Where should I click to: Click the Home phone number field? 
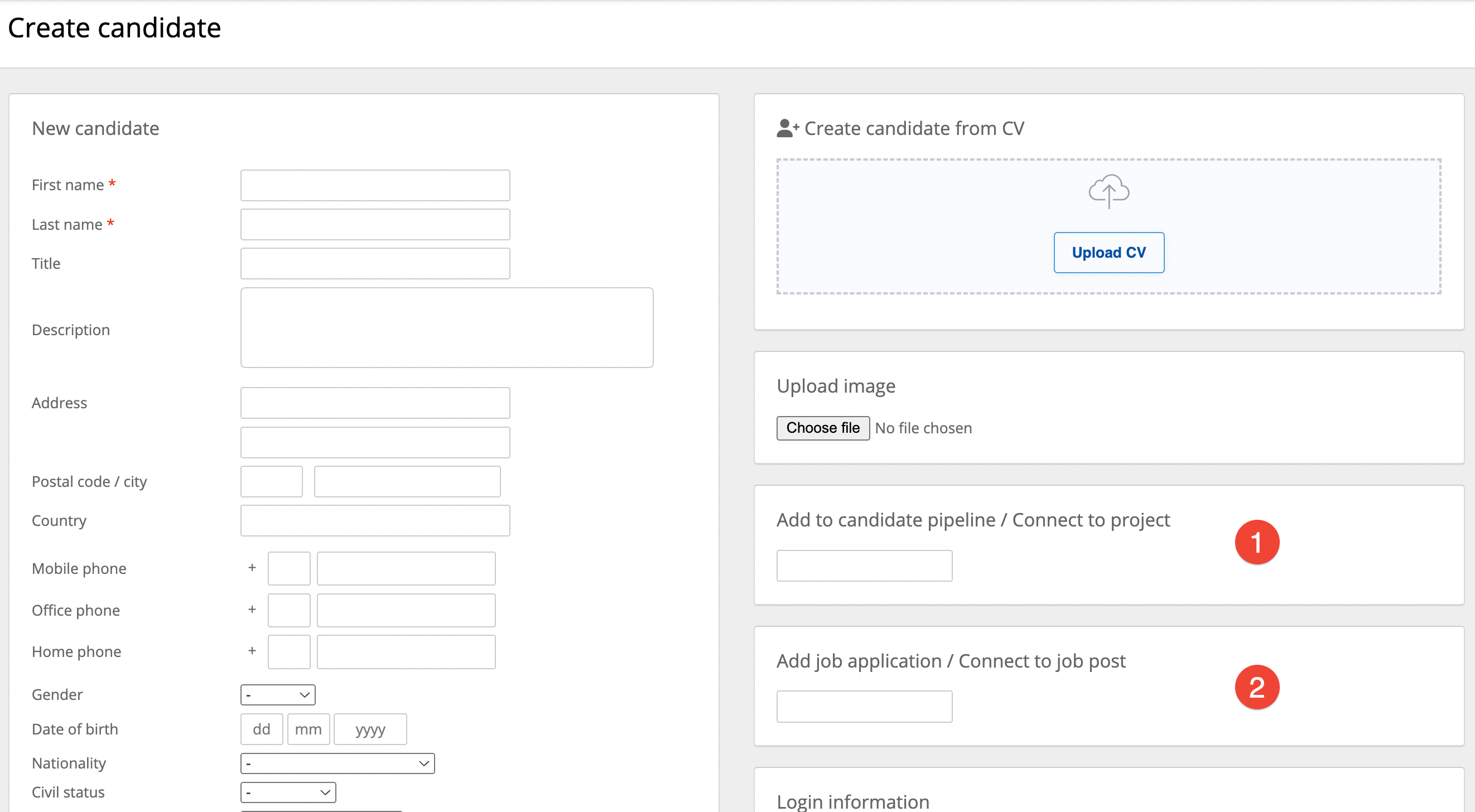point(406,652)
